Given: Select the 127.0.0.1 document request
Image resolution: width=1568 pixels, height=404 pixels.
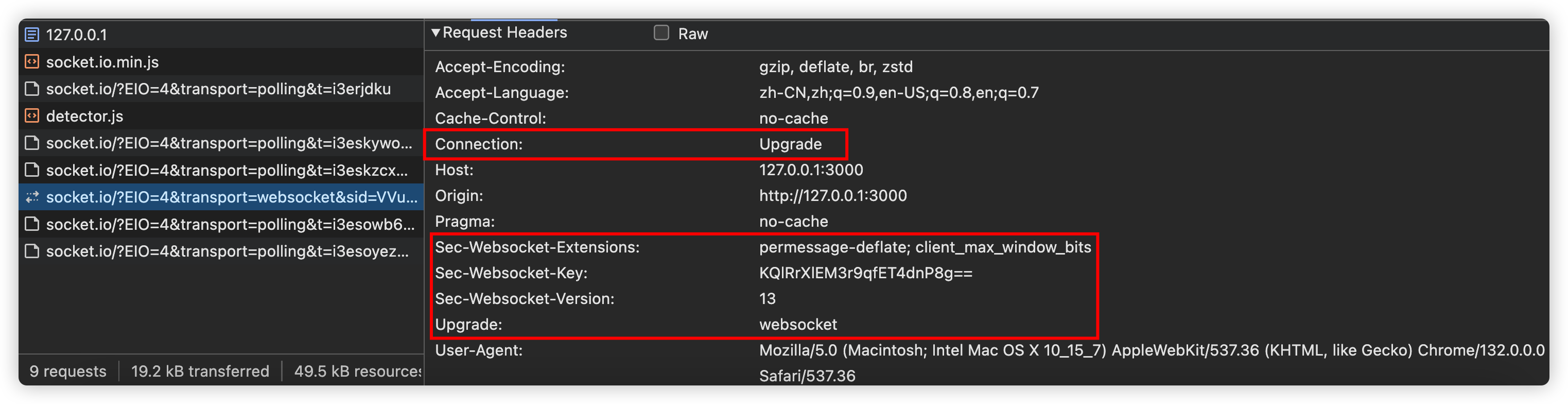Looking at the screenshot, I should 77,35.
